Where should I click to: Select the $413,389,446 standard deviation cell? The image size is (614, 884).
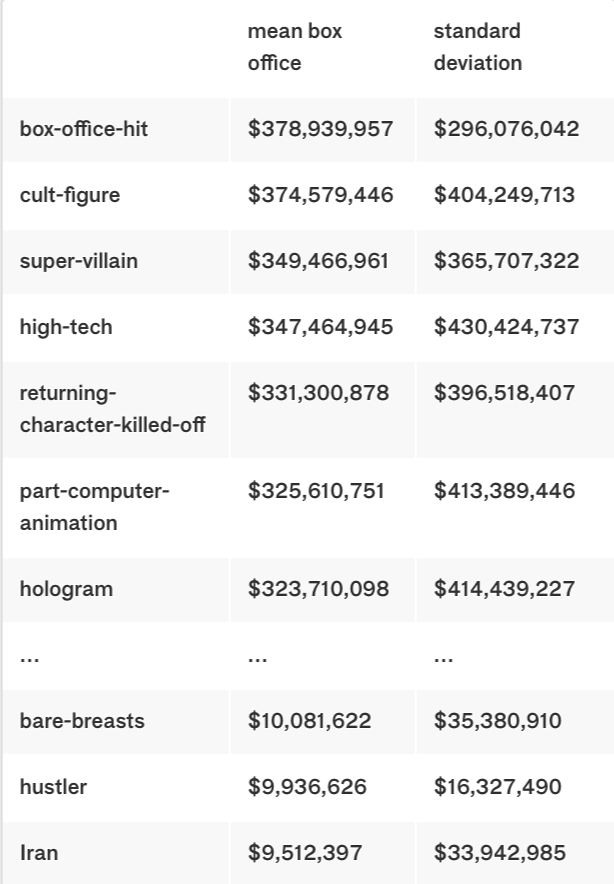(504, 491)
